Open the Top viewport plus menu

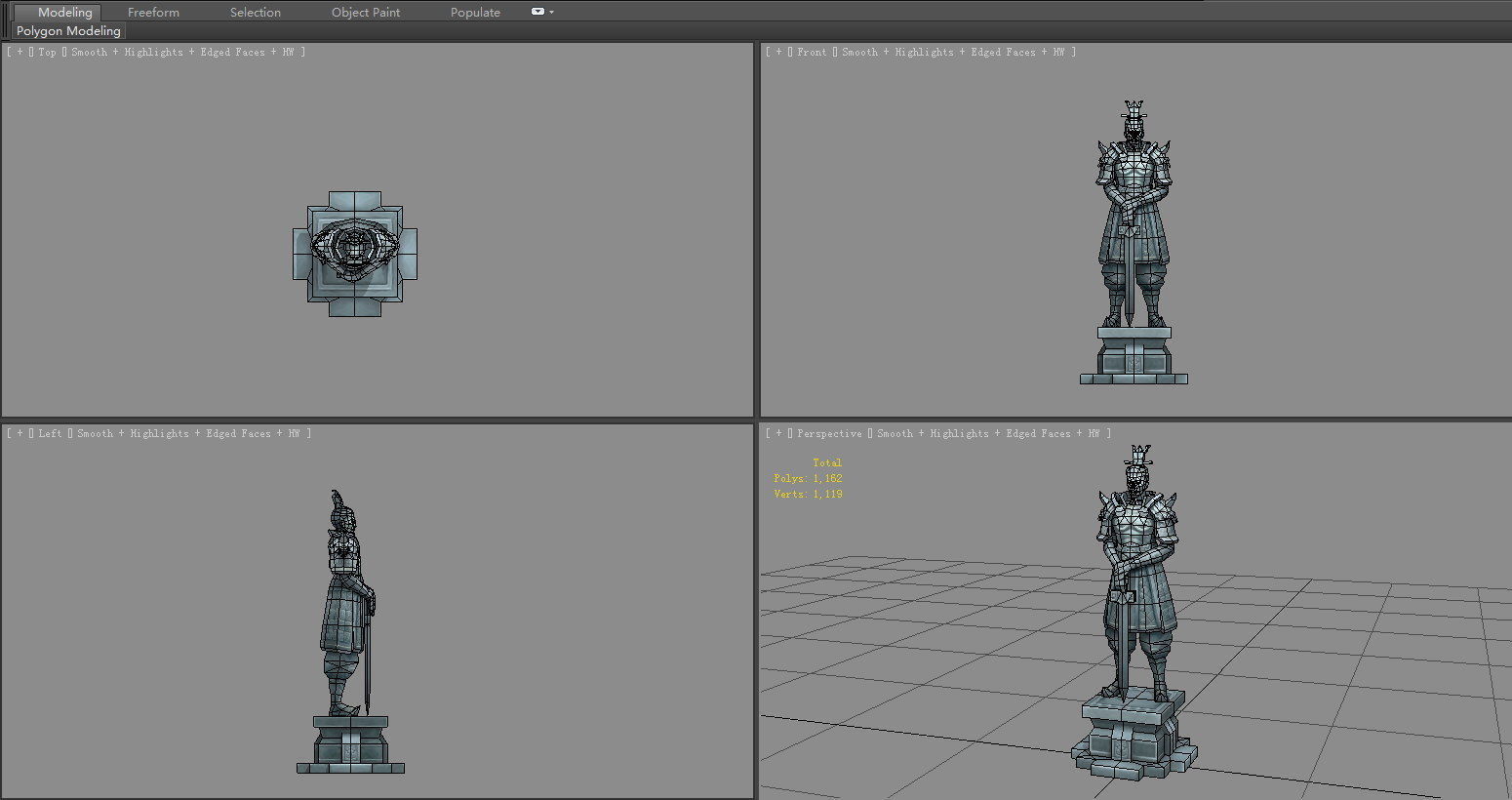[20, 52]
